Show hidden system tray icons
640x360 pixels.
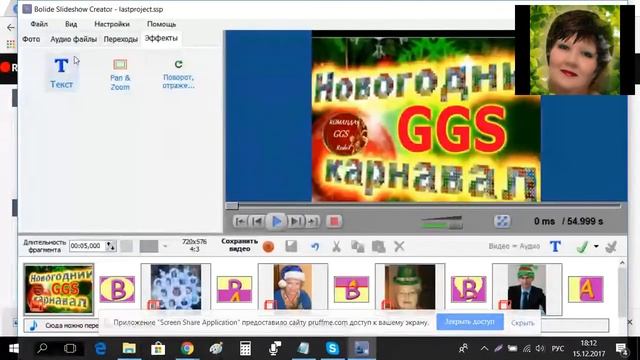[x=484, y=349]
